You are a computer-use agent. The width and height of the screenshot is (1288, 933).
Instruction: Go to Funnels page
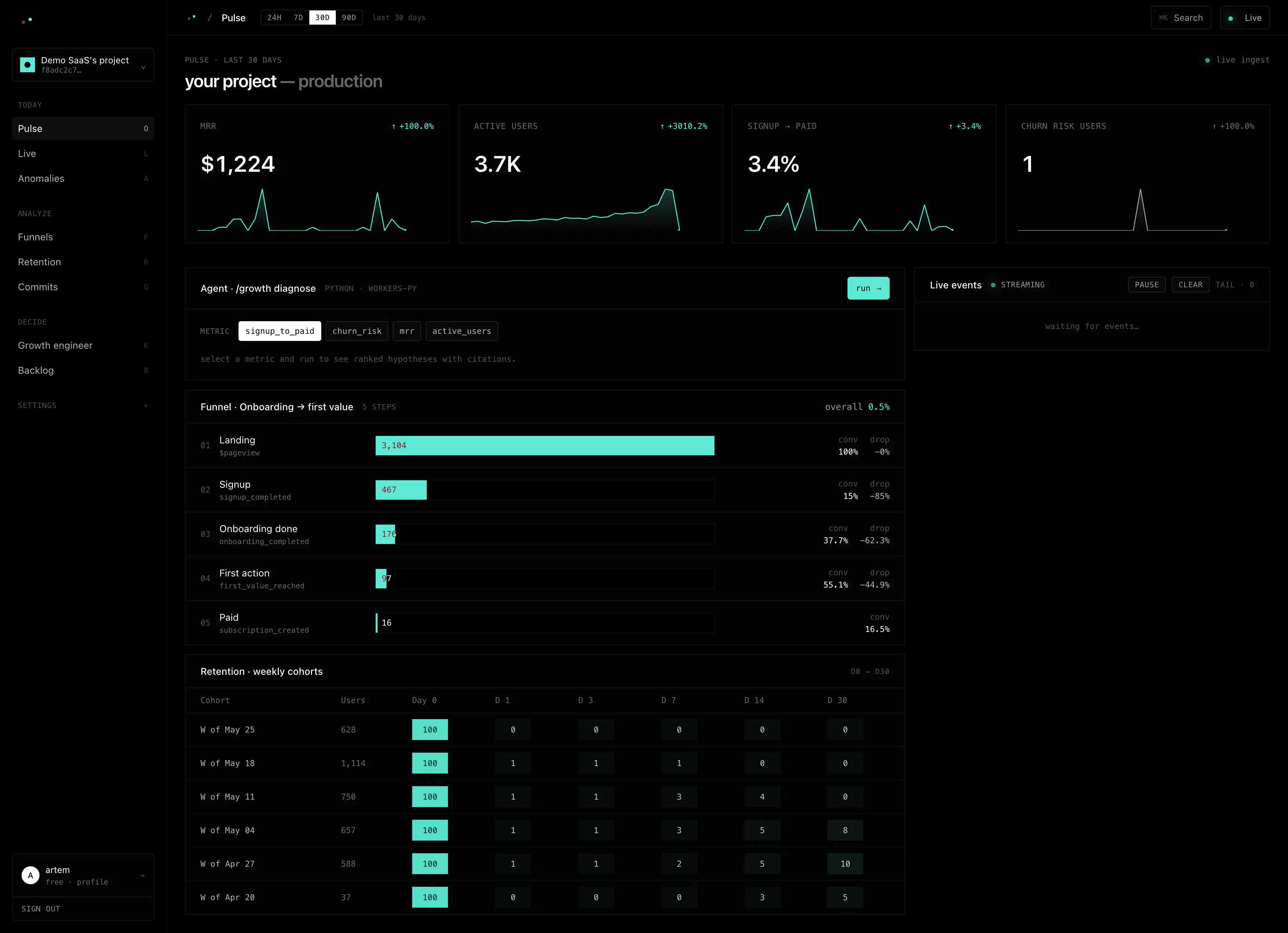[x=83, y=237]
